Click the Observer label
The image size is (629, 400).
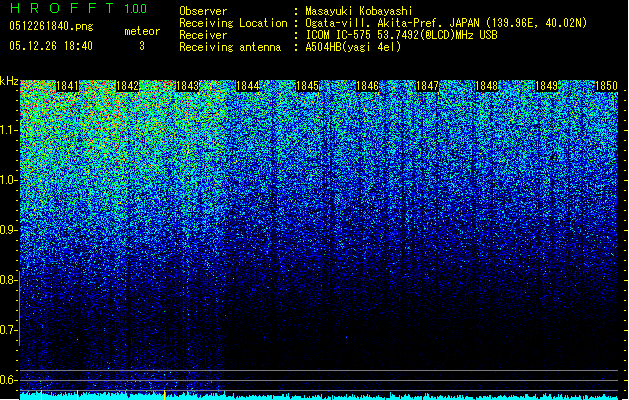pos(203,11)
